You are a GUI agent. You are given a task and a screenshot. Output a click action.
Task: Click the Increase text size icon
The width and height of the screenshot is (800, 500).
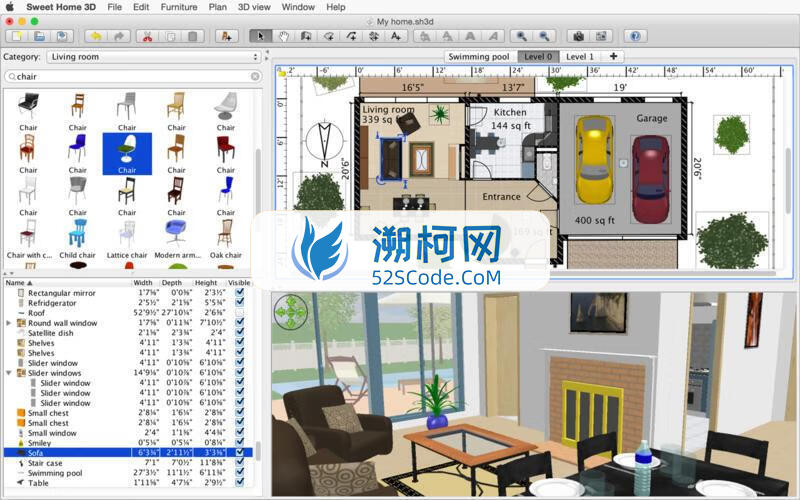424,36
